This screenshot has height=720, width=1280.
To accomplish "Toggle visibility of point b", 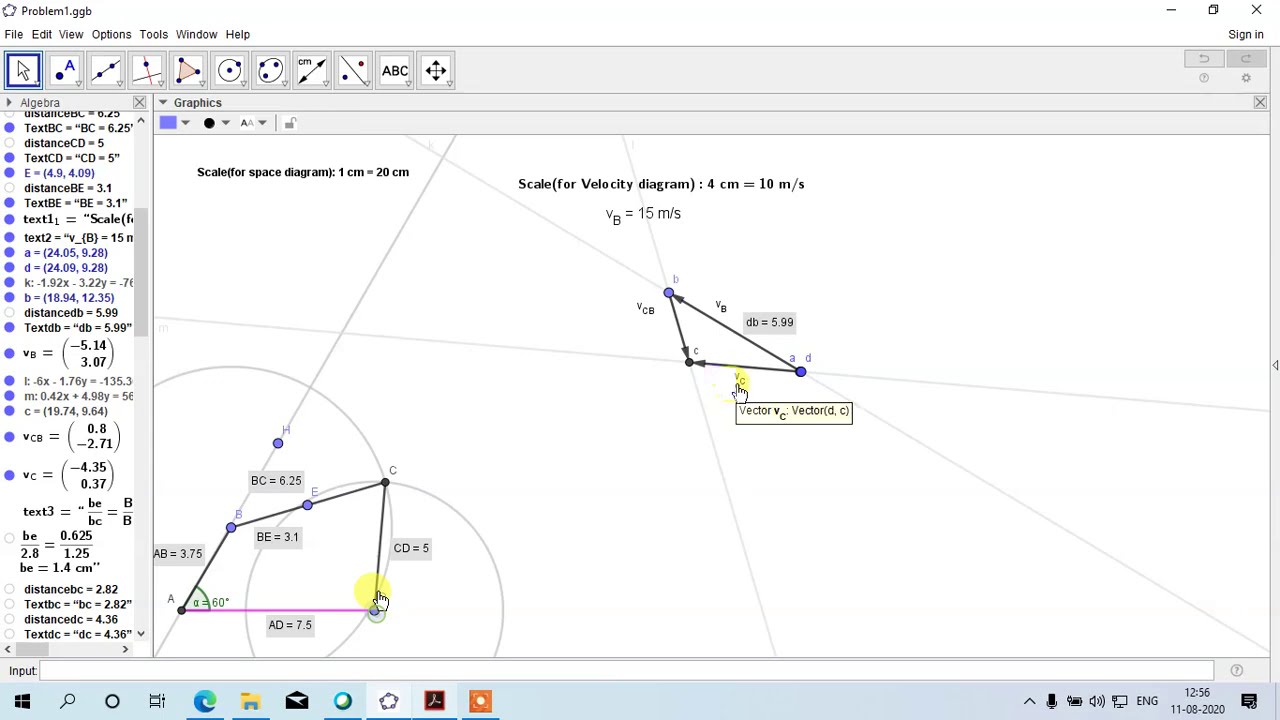I will (x=10, y=298).
